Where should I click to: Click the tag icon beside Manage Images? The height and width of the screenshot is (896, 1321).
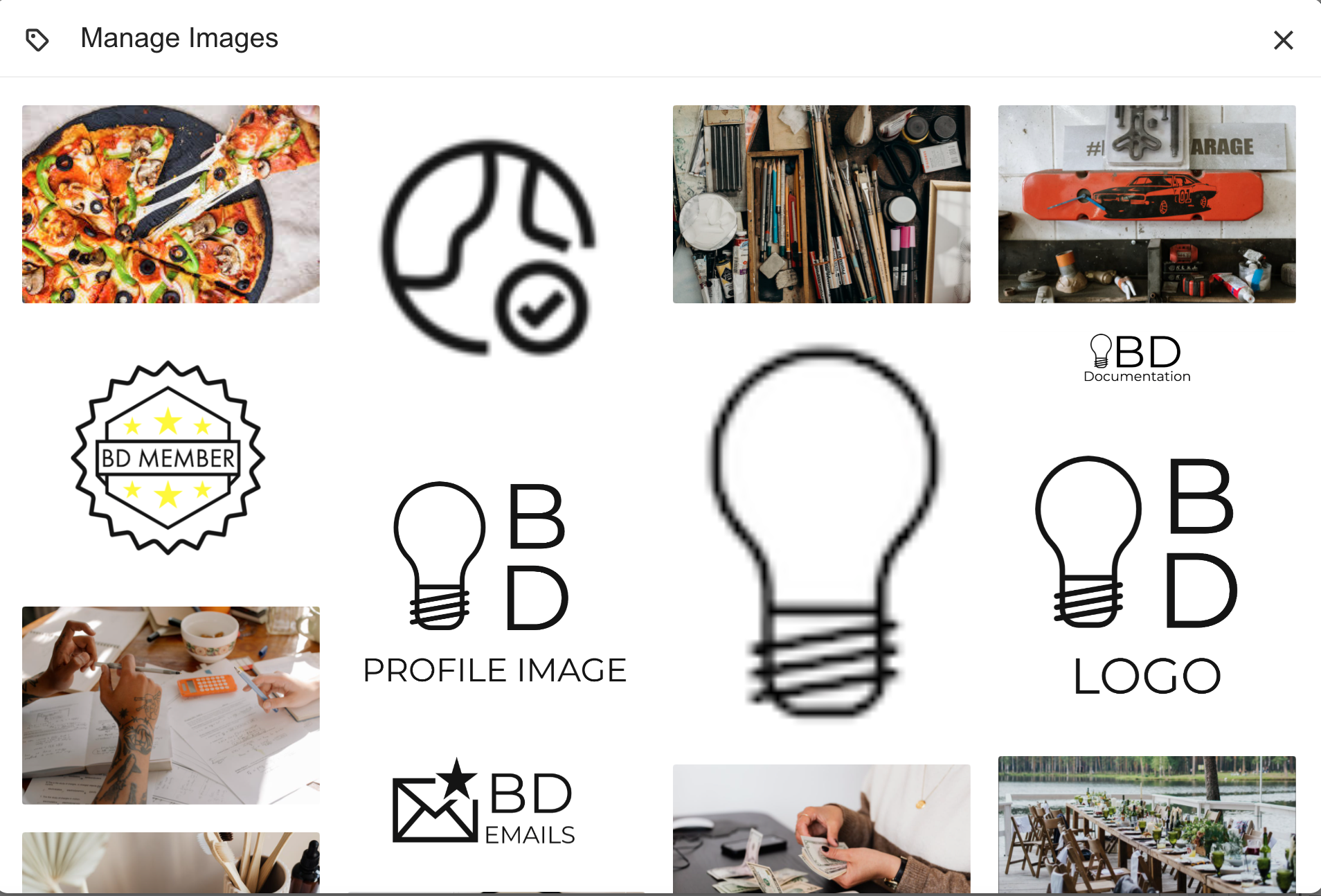pos(37,39)
